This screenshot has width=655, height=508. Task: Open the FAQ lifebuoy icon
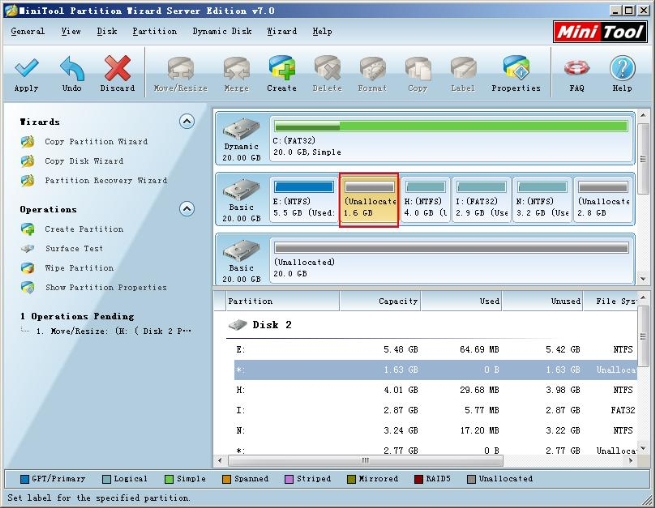point(576,68)
